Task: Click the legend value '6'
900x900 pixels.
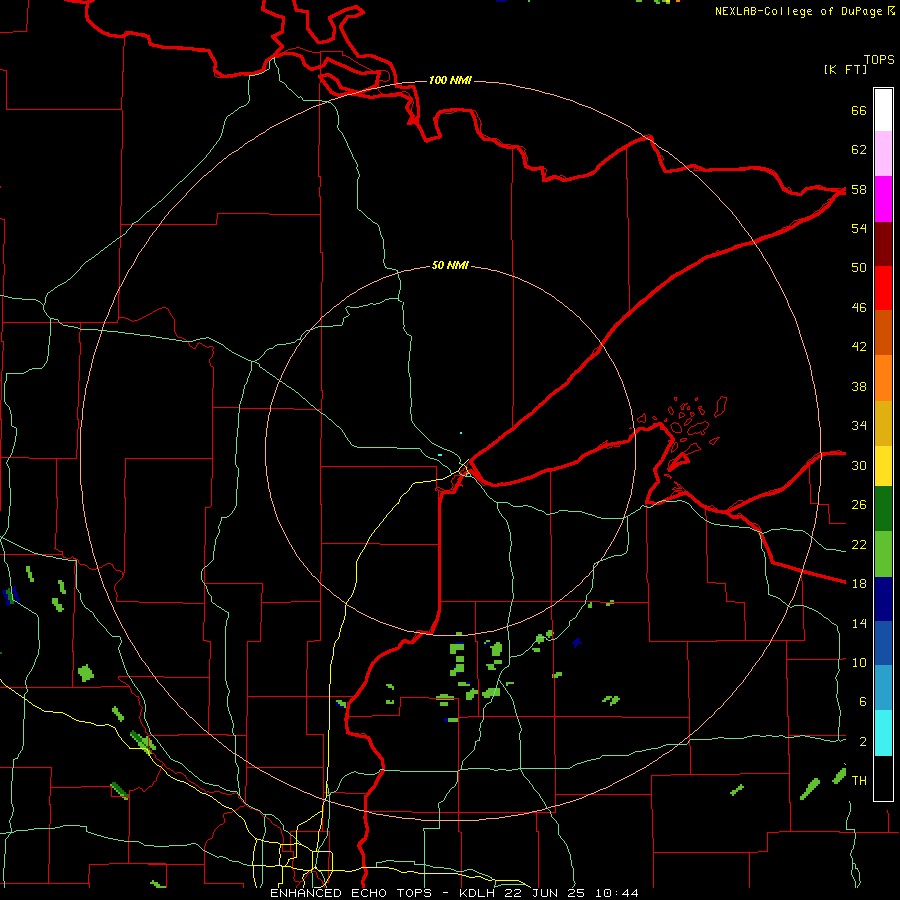Action: (863, 702)
